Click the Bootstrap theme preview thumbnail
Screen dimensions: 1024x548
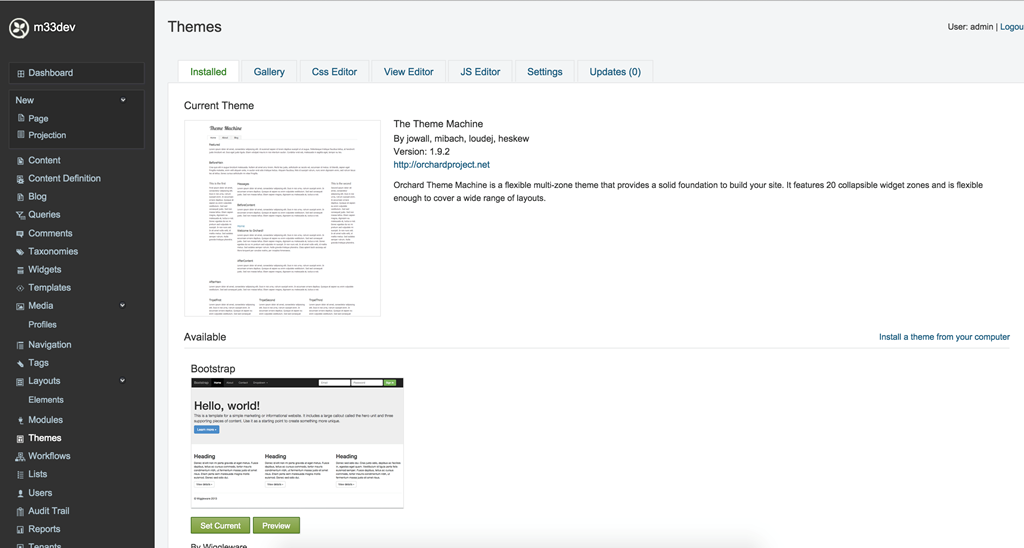click(x=297, y=442)
